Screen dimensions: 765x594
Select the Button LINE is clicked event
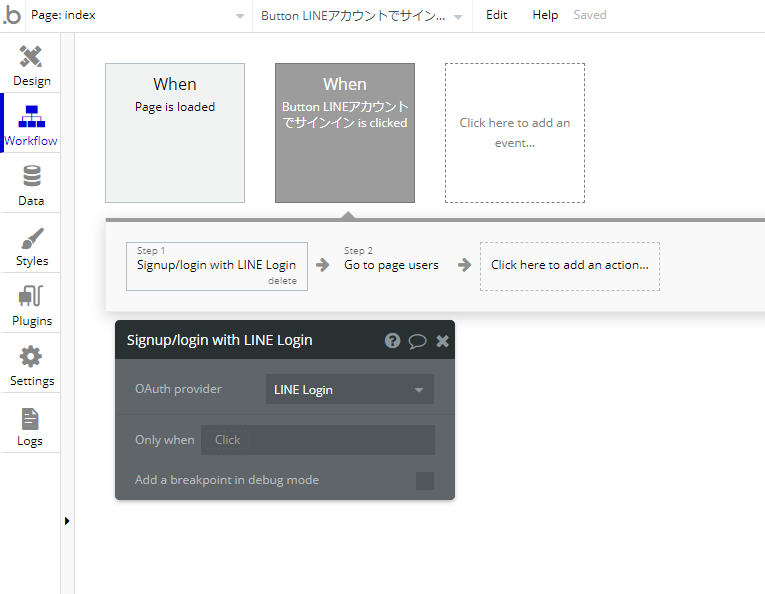pos(345,133)
